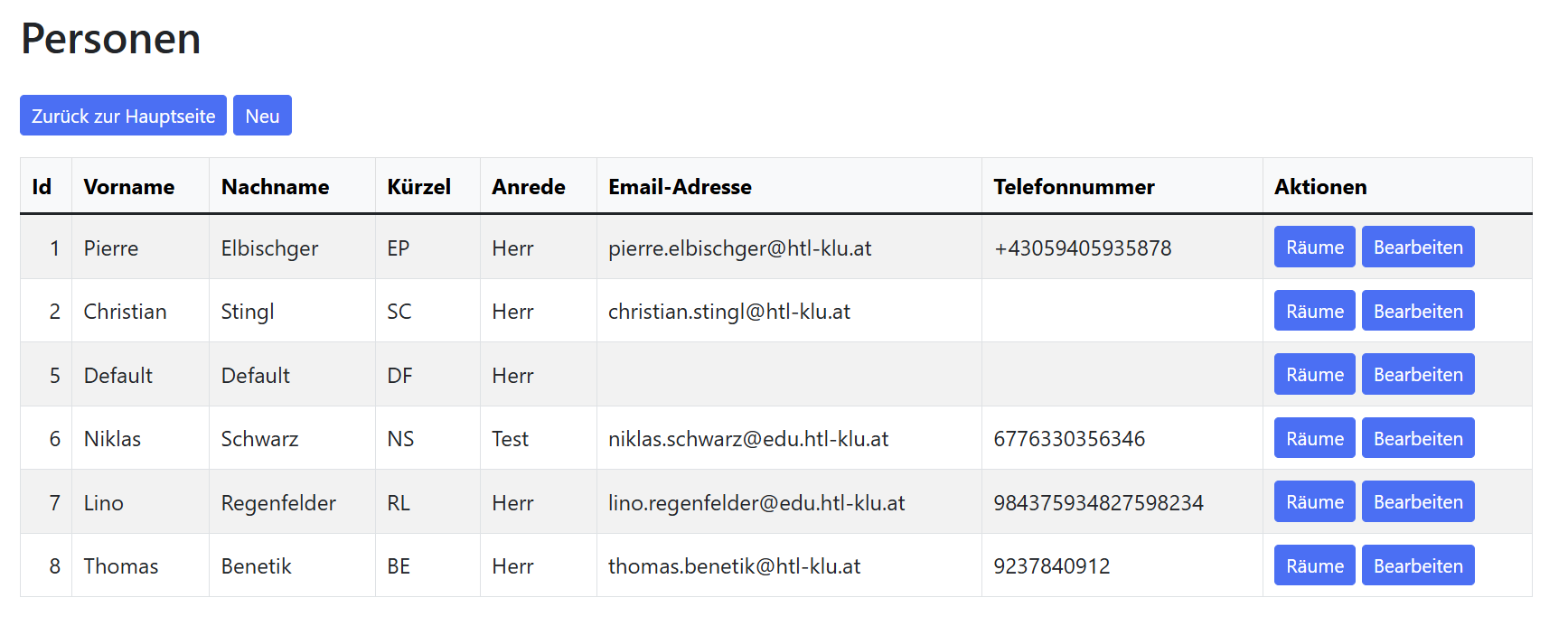Edit Niklas Schwarz with Bearbeiten

(1417, 438)
